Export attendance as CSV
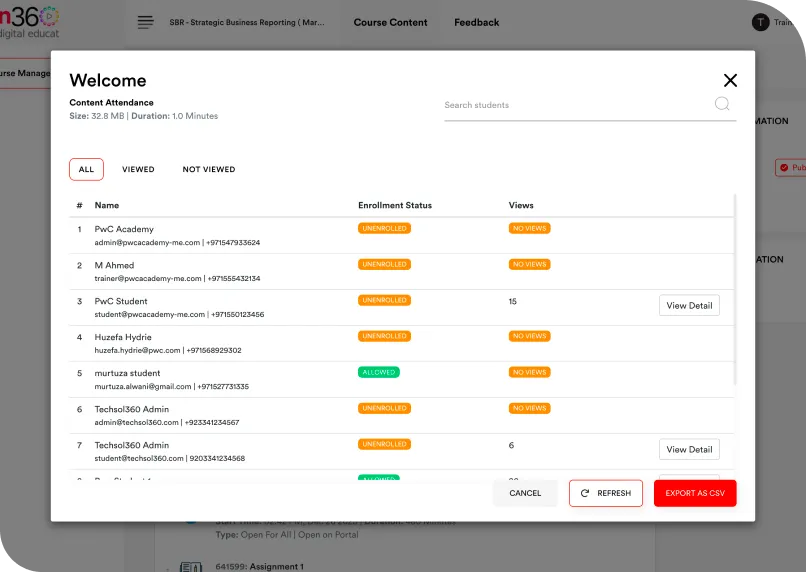The height and width of the screenshot is (572, 806). pyautogui.click(x=695, y=493)
